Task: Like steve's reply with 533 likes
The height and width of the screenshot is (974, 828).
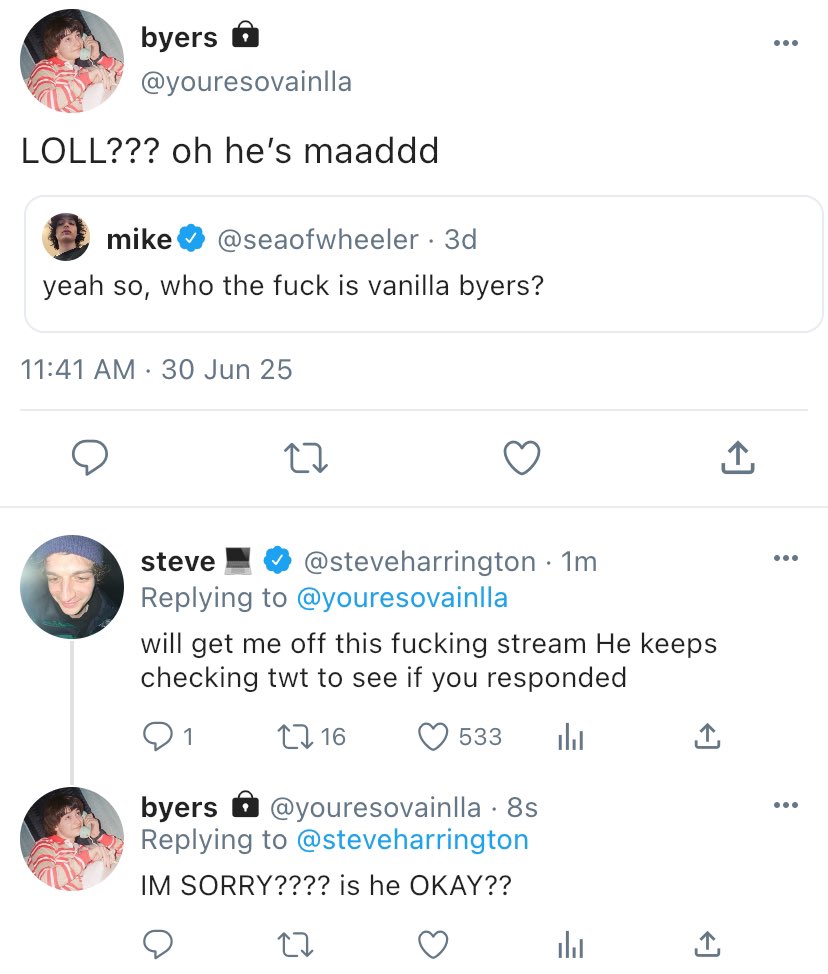Action: click(434, 737)
